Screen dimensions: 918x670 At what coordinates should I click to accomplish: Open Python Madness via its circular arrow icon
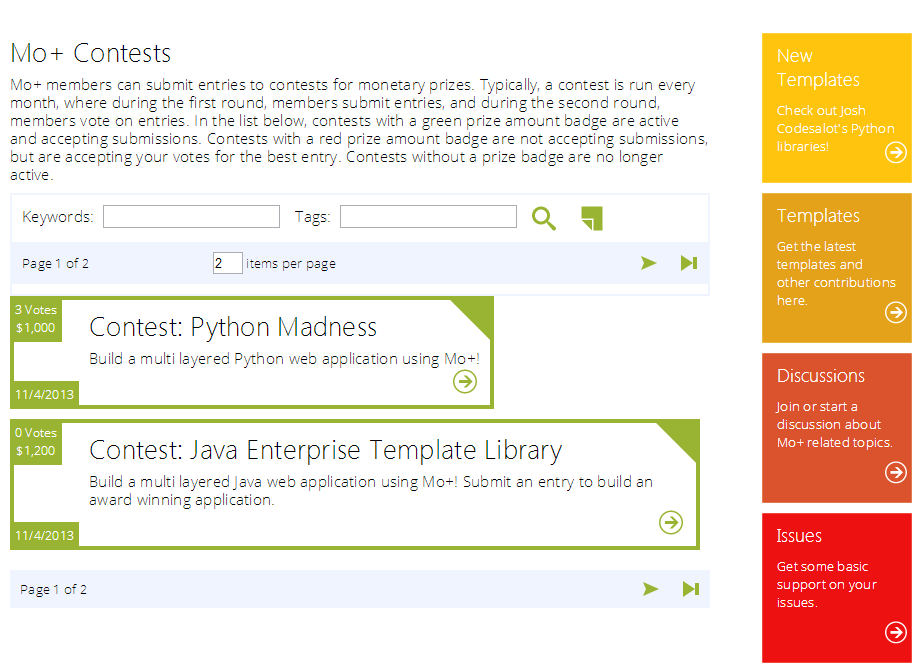(464, 381)
